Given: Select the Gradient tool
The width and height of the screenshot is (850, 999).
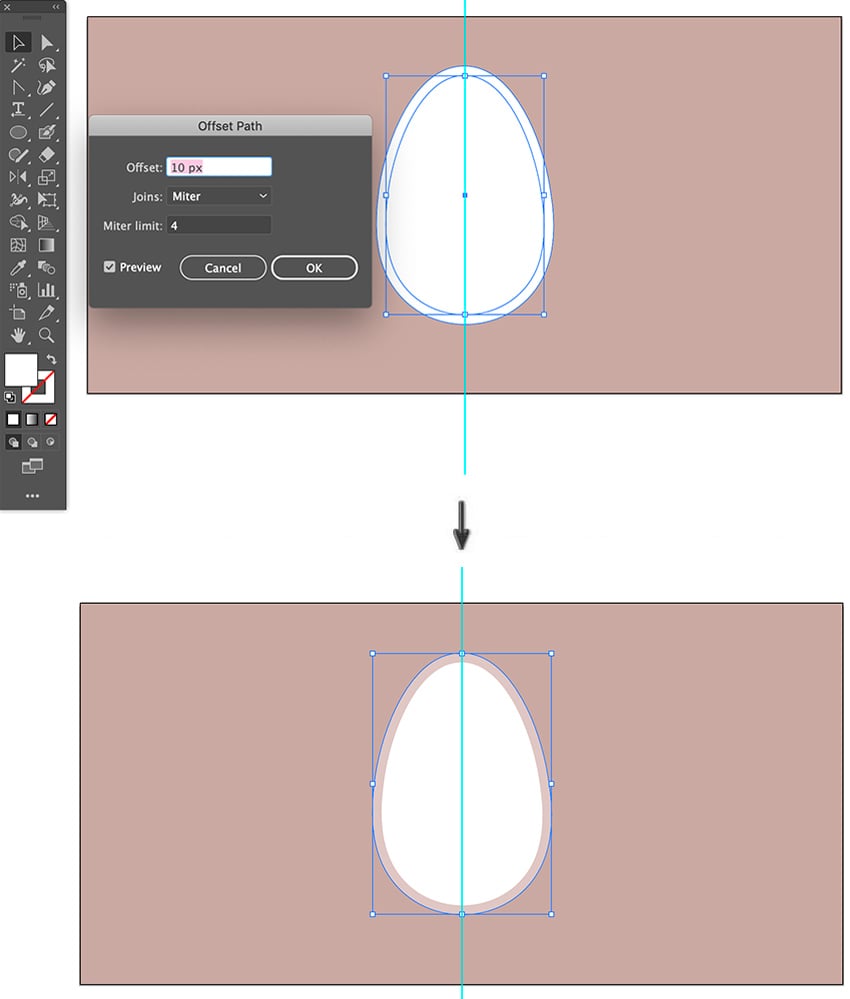Looking at the screenshot, I should tap(47, 245).
